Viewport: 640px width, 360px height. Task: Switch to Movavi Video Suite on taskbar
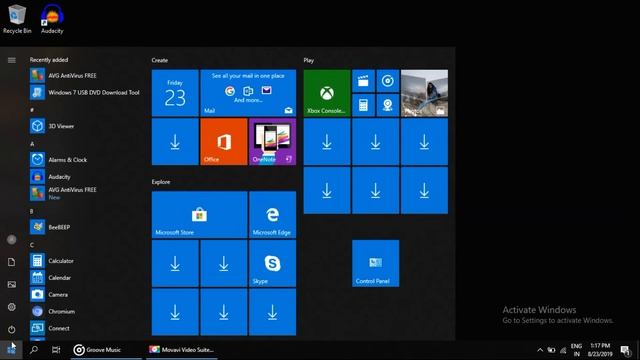pyautogui.click(x=182, y=349)
